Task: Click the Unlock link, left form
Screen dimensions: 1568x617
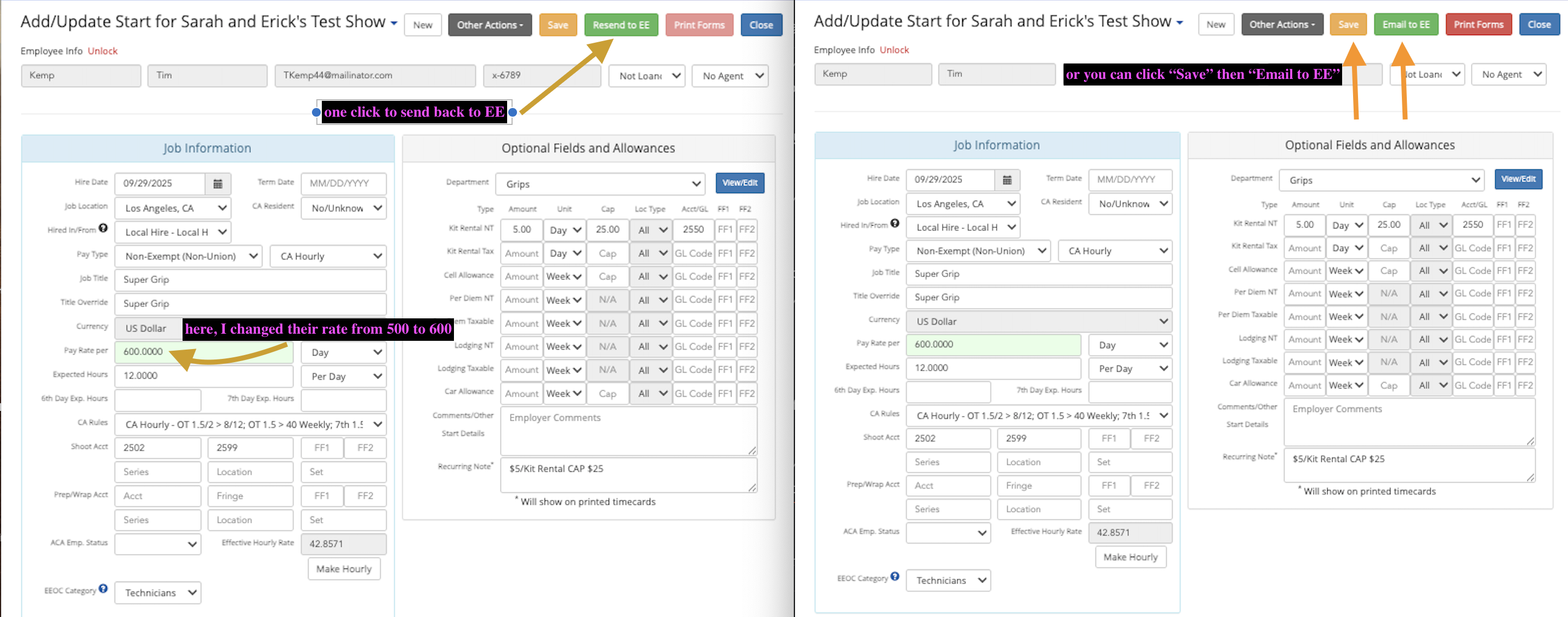Action: (103, 51)
